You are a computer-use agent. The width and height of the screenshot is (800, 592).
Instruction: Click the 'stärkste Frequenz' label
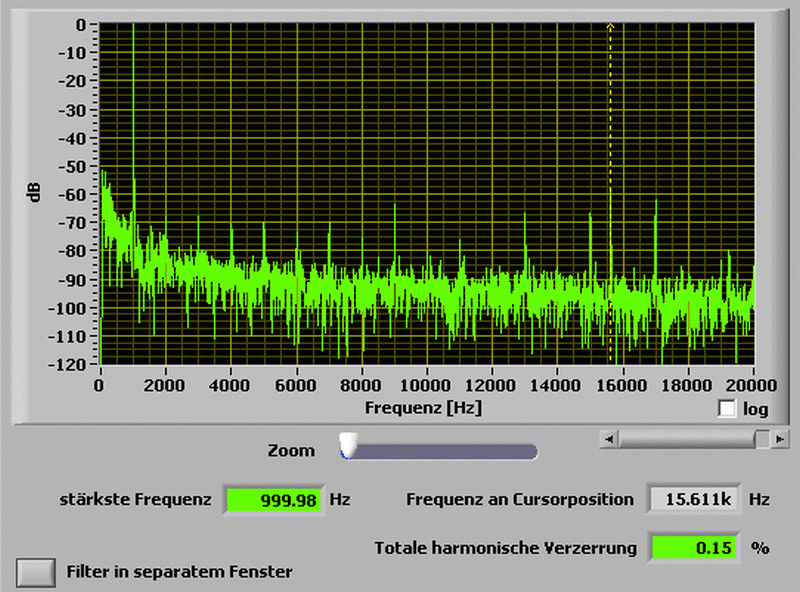(136, 499)
